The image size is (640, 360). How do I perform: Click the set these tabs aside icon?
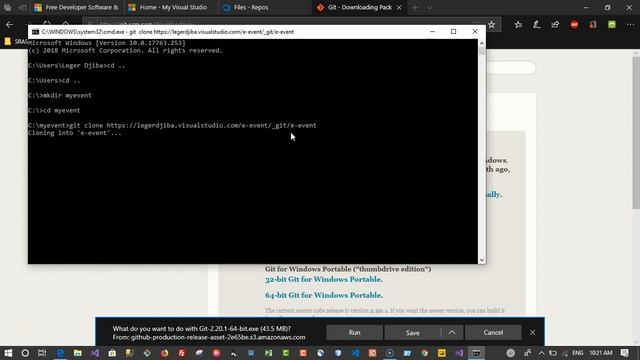22,7
